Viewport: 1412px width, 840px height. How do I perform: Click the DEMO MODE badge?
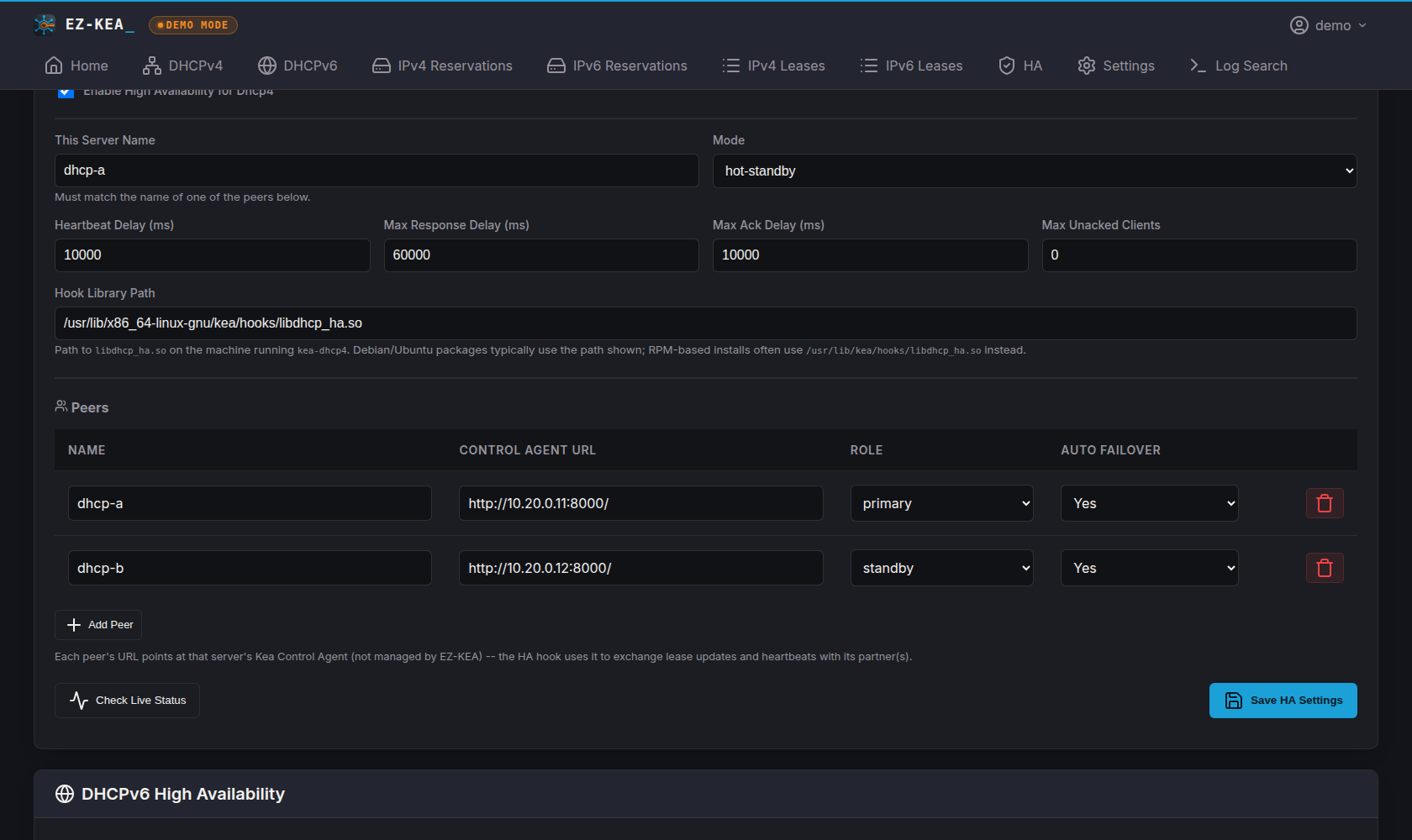coord(193,25)
